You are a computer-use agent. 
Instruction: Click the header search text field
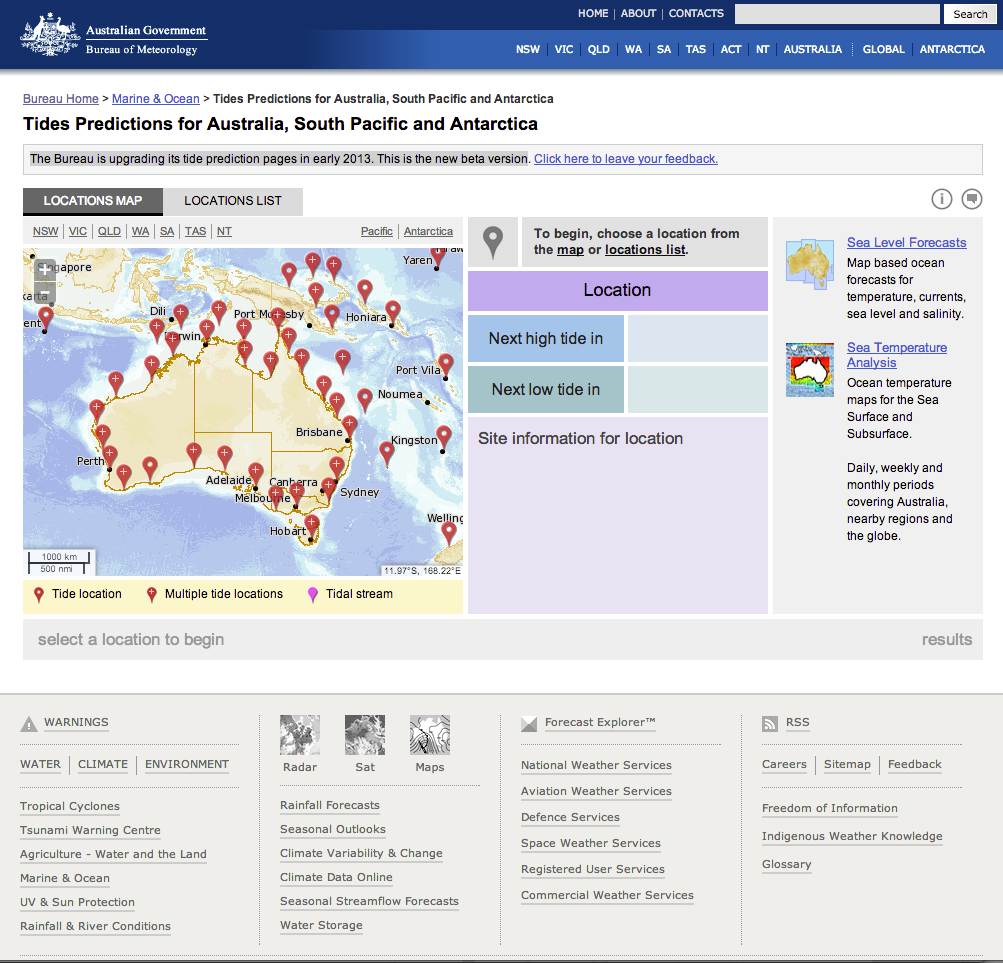point(838,14)
